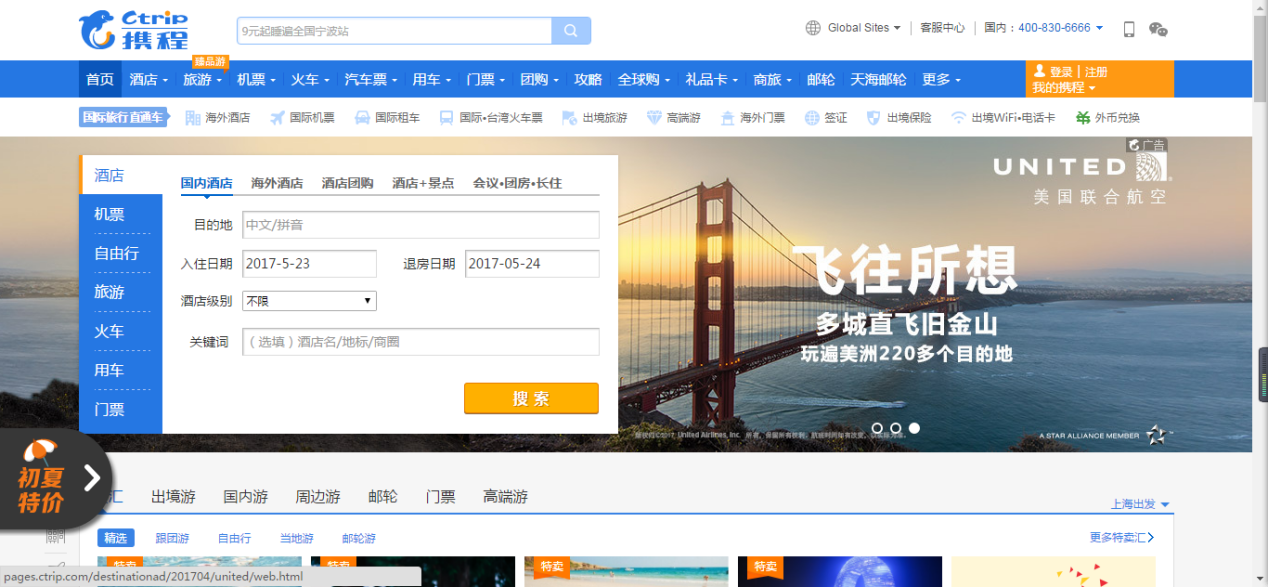Open 出境WiFi•电话卡 with WiFi icon
The image size is (1268, 587).
1002,118
